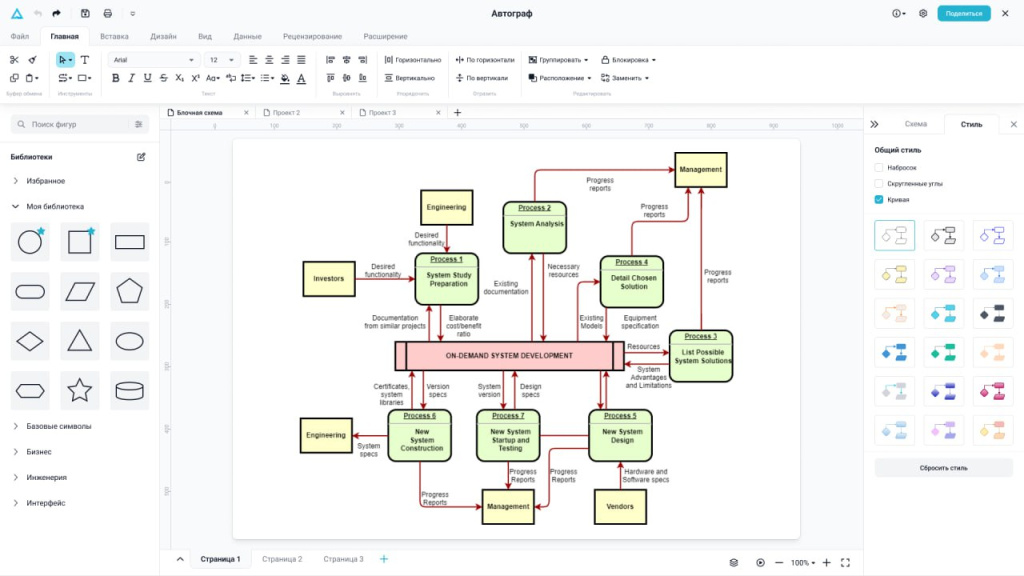
Task: Enter fullscreen with the bottom-right icon
Action: (845, 562)
